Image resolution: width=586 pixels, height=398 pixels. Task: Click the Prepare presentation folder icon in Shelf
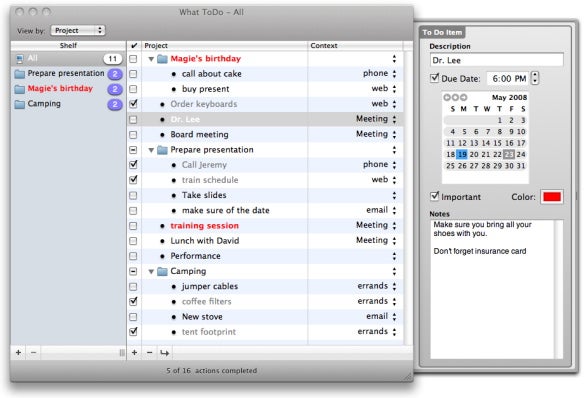pyautogui.click(x=20, y=74)
